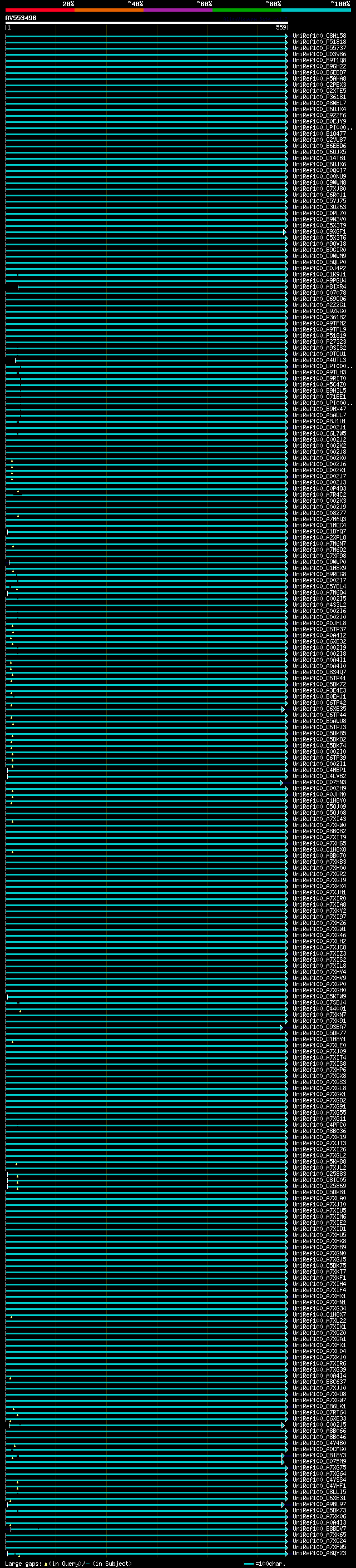The width and height of the screenshot is (356, 1568).
Task: Click the UniRef100_A7XIA8 label
Action: pyautogui.click(x=319, y=904)
